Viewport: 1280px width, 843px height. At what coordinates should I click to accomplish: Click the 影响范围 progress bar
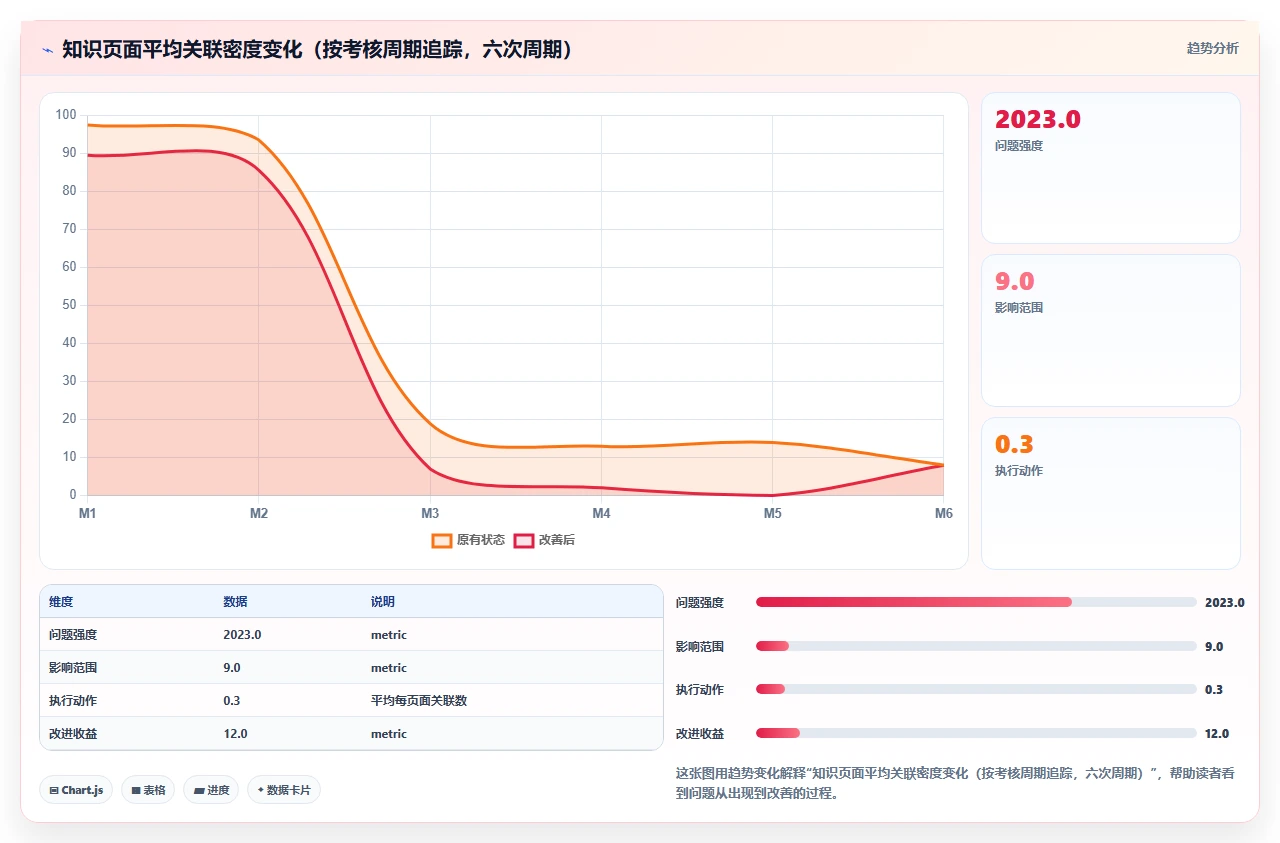976,646
